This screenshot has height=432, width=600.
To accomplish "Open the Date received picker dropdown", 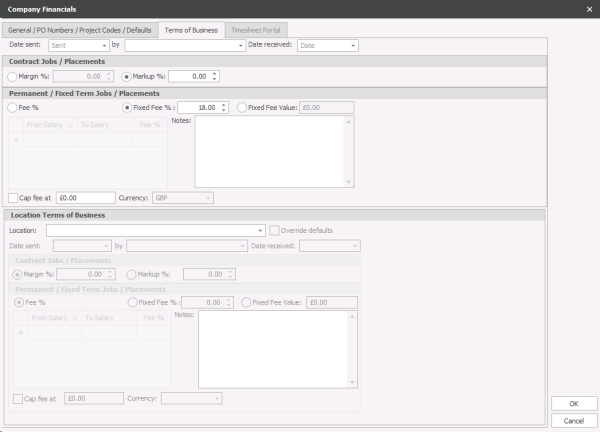I will coord(352,46).
